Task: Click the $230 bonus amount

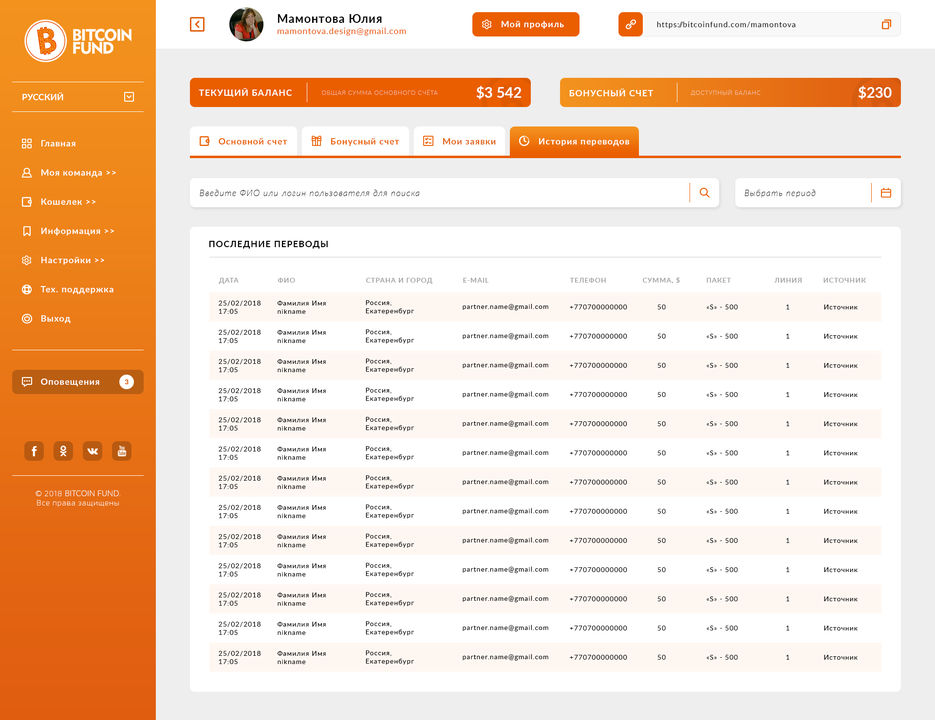Action: click(875, 92)
